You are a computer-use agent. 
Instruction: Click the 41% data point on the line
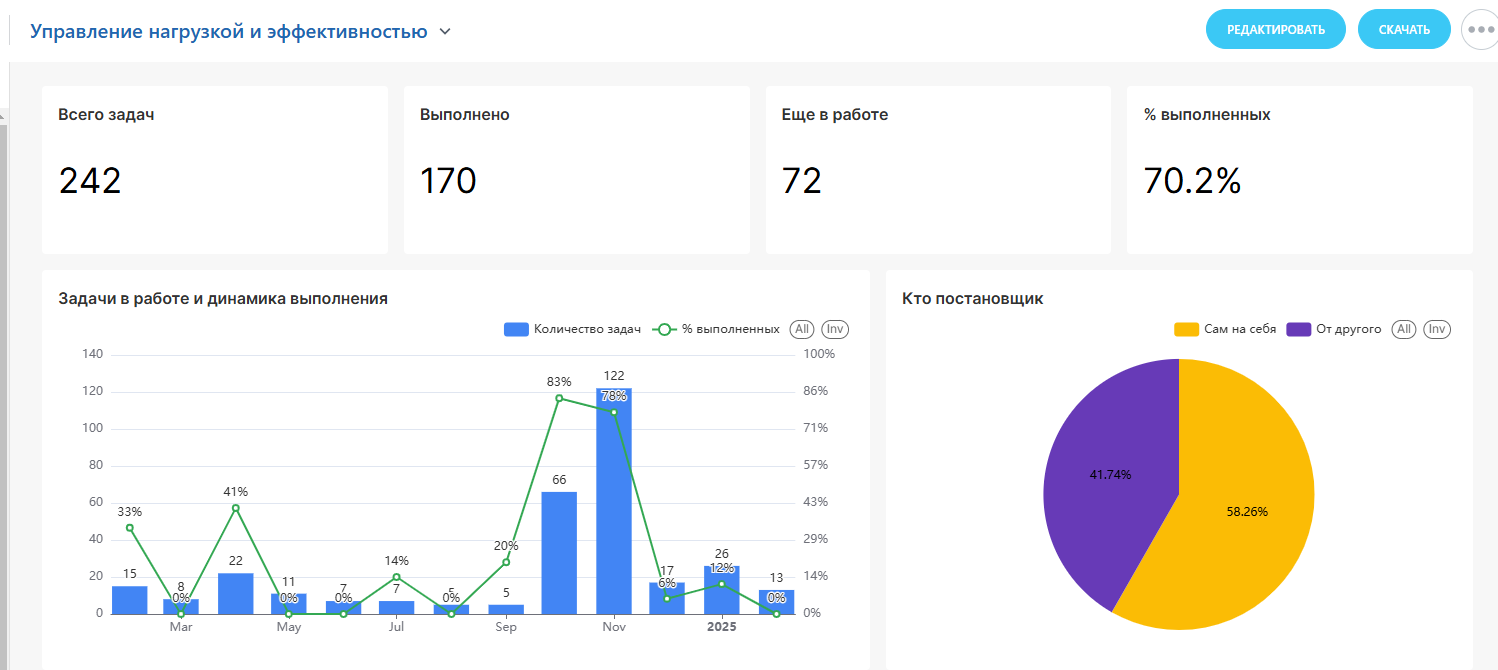point(236,508)
